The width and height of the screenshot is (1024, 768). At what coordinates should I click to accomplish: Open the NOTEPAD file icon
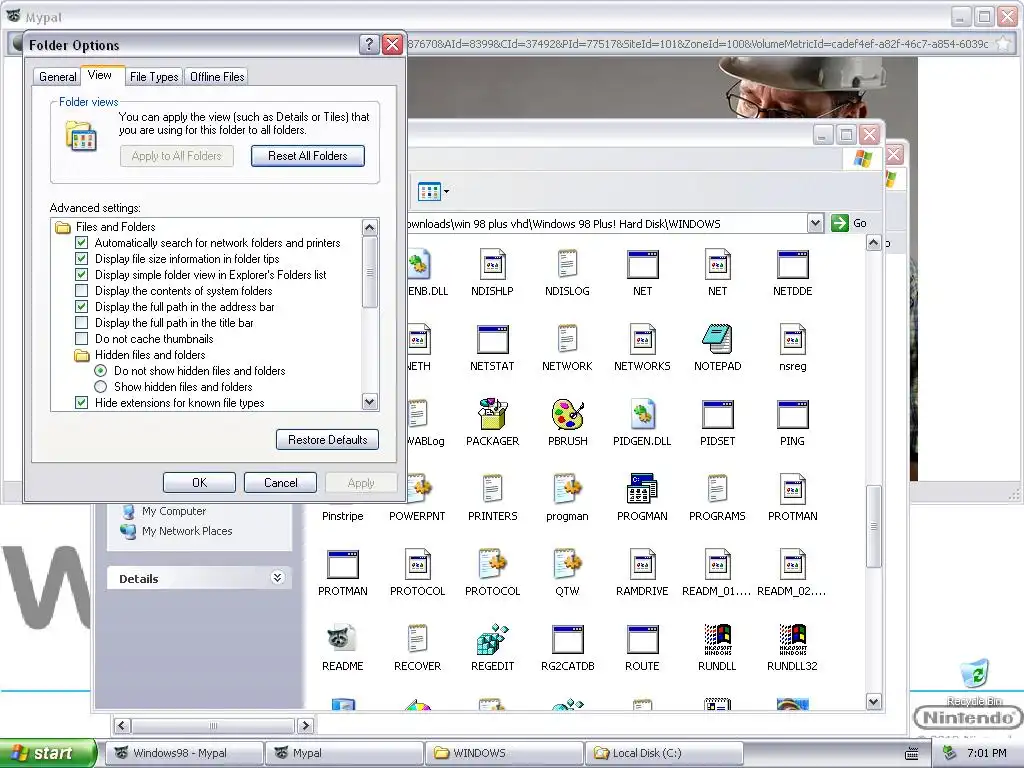(717, 340)
